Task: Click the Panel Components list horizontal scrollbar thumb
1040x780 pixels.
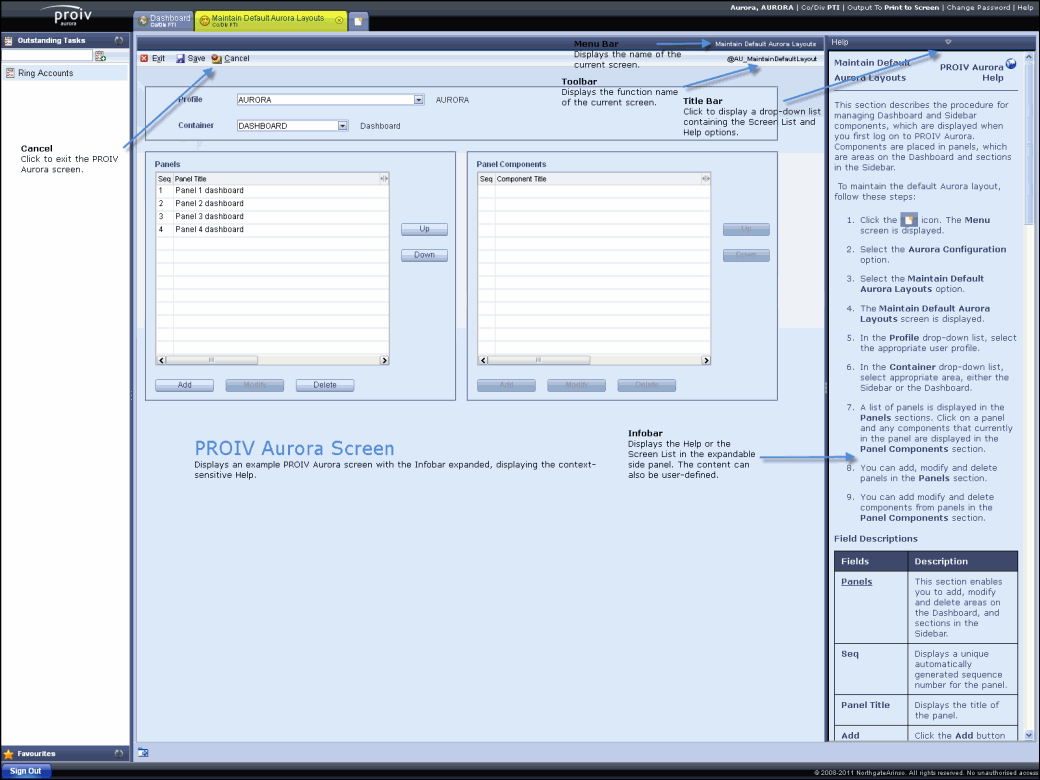Action: tap(539, 360)
